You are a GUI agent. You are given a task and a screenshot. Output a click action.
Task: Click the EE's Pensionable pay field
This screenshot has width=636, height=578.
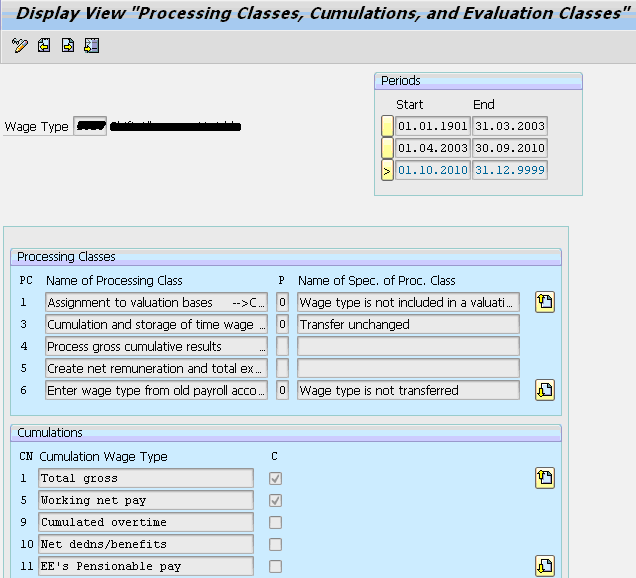[146, 567]
